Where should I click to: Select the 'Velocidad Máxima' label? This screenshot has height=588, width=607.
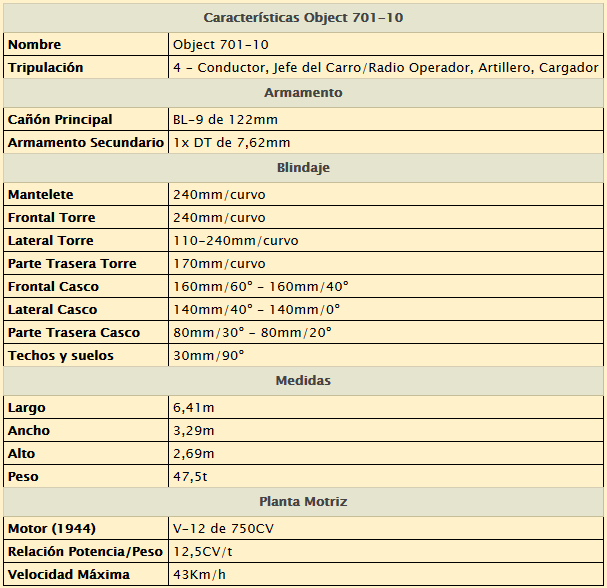pyautogui.click(x=69, y=574)
